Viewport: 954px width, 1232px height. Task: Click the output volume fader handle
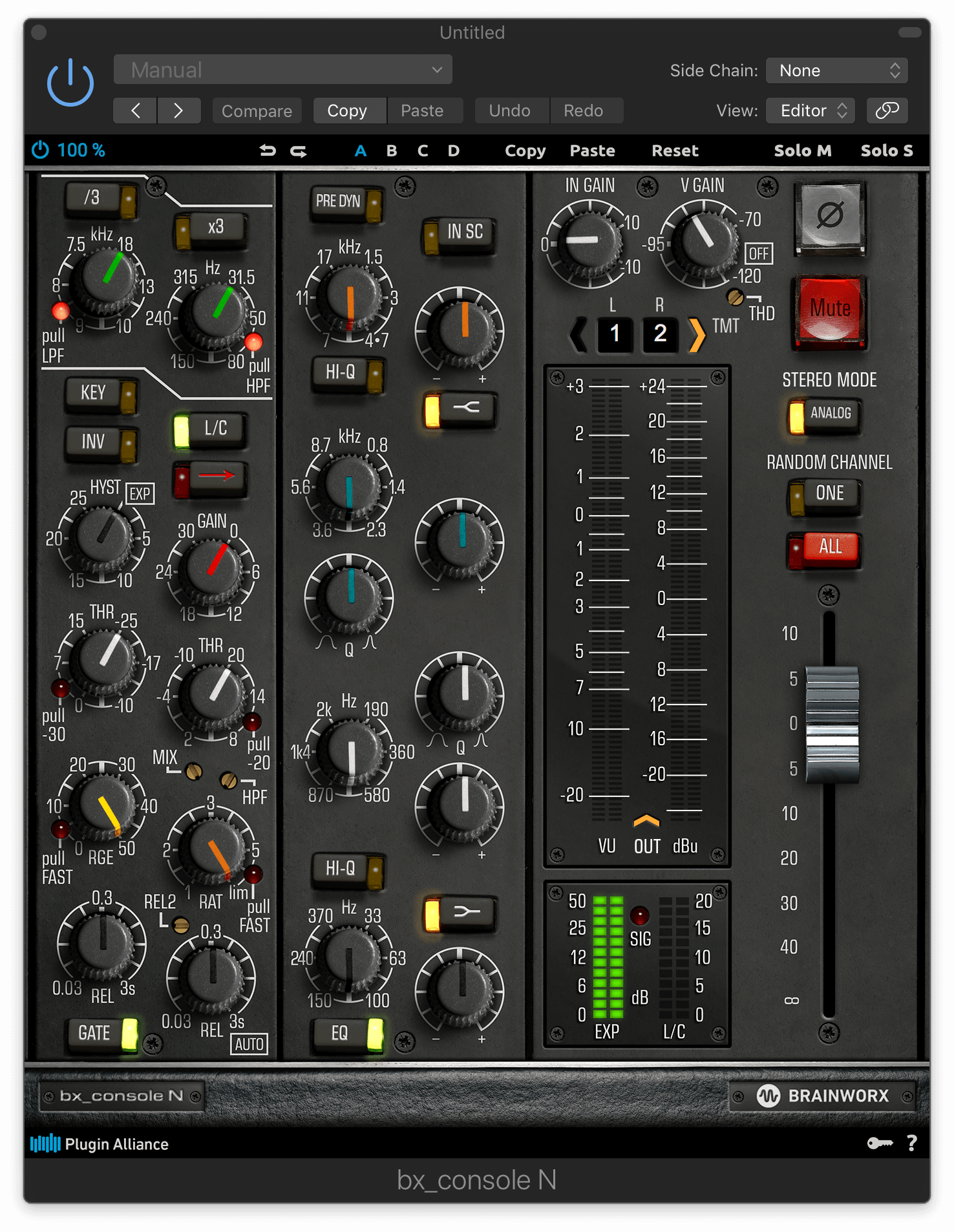click(832, 724)
